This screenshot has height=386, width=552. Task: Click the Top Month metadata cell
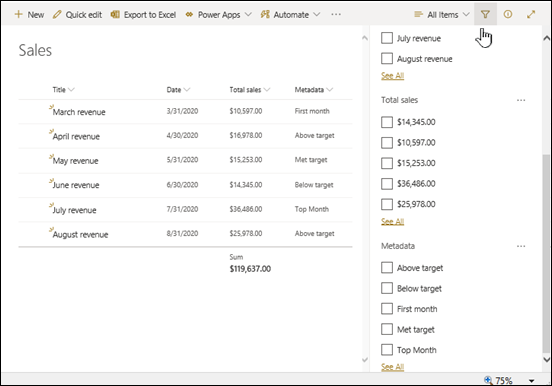tap(312, 209)
